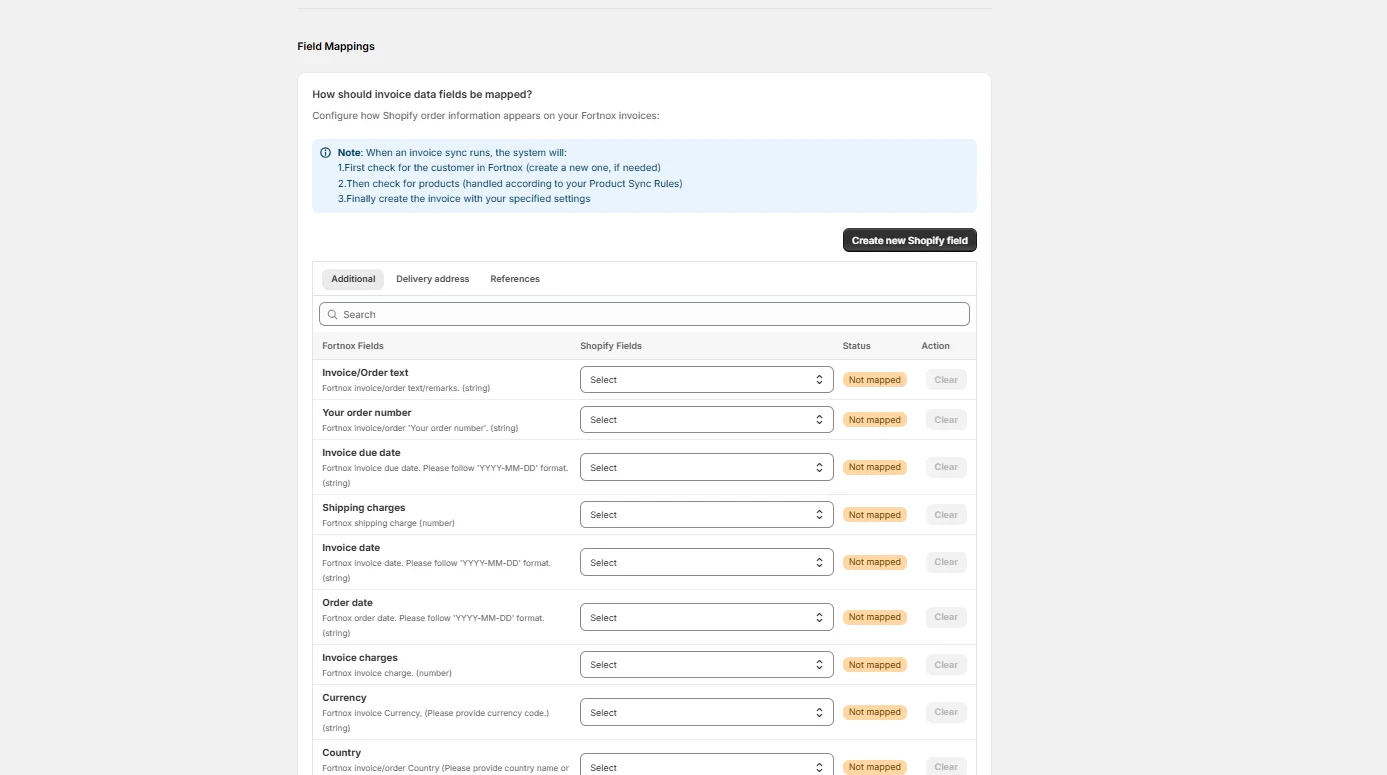The image size is (1387, 775).
Task: Click the Invoice/Order text field name
Action: coord(365,373)
